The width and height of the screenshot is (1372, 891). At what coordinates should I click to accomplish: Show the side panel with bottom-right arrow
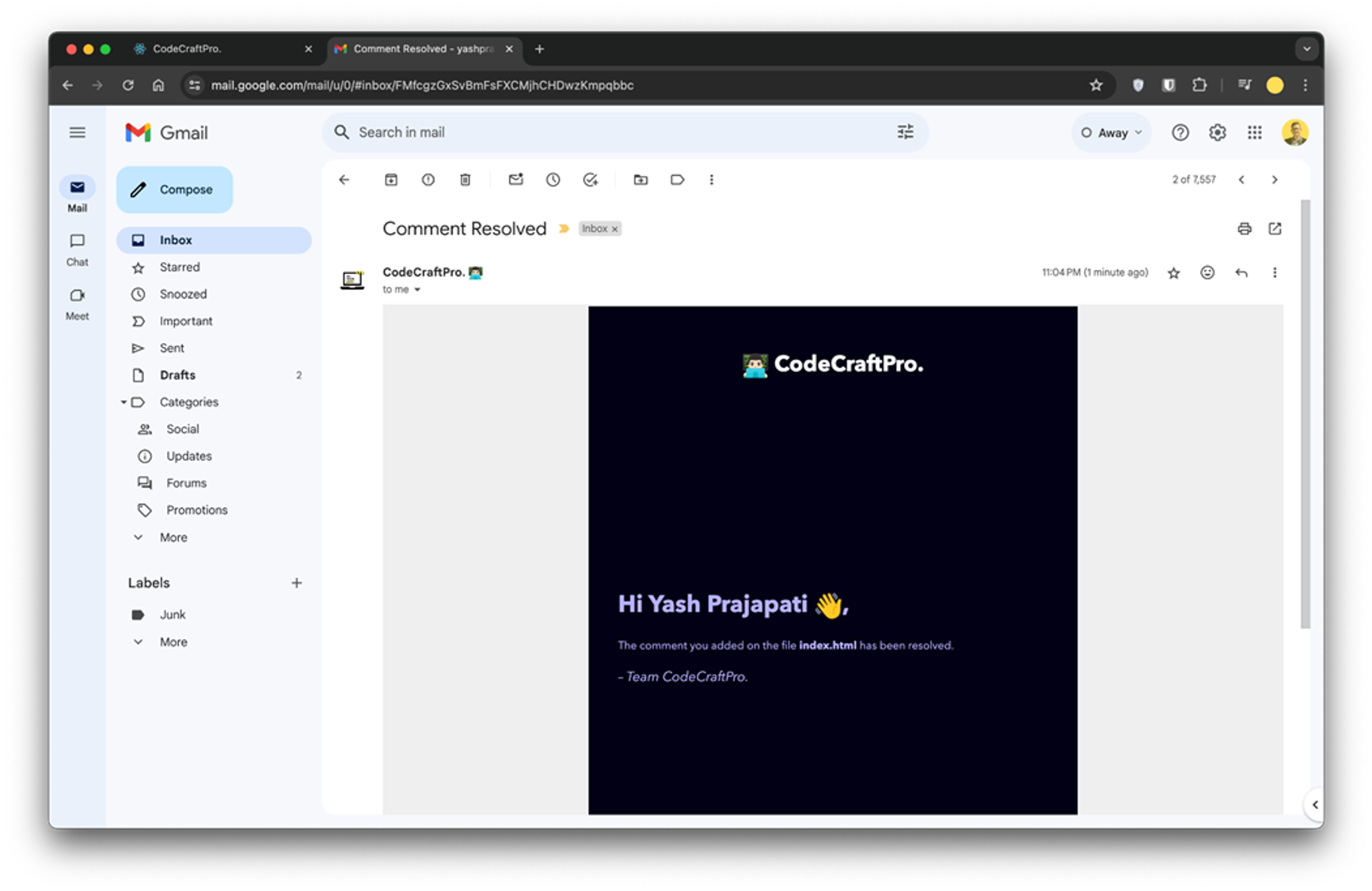tap(1314, 805)
